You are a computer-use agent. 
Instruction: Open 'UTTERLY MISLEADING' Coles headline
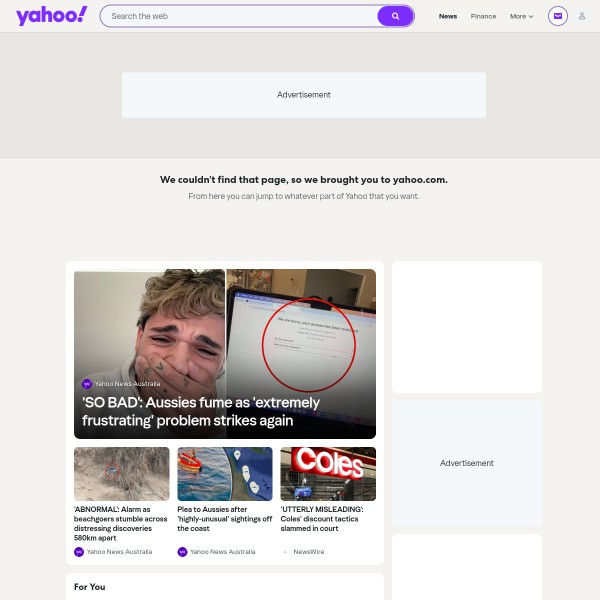(322, 518)
